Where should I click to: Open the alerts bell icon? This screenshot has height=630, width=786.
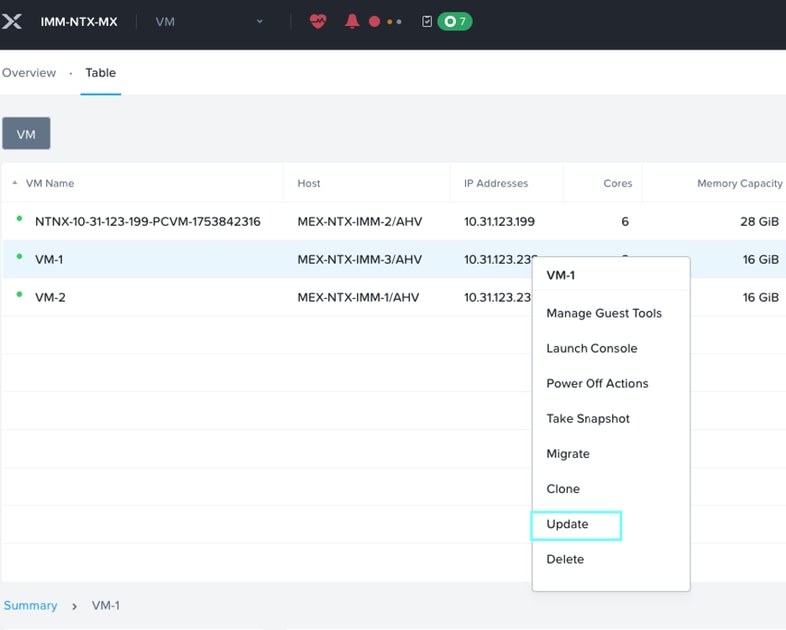(352, 22)
